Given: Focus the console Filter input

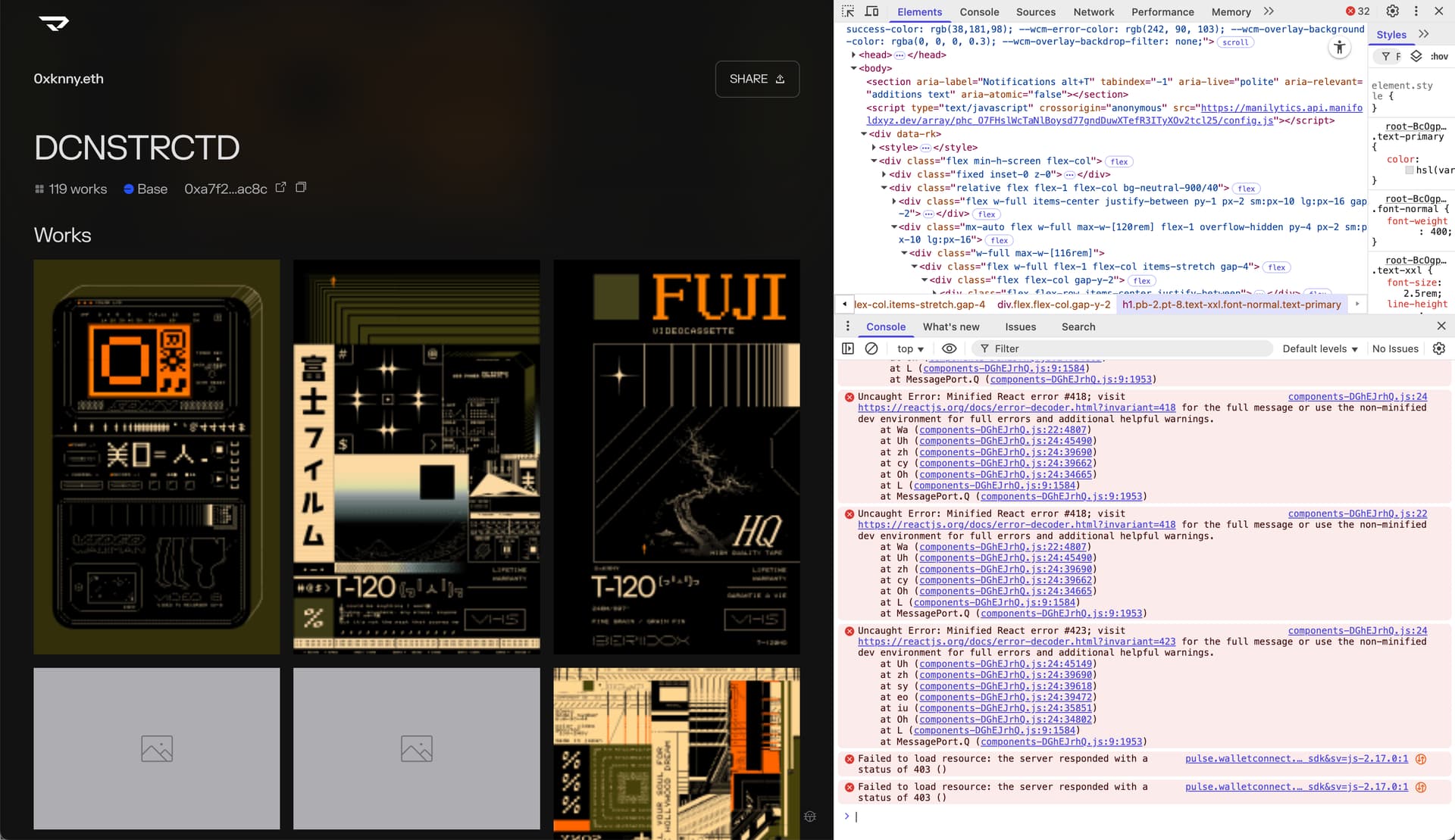Looking at the screenshot, I should [x=1122, y=348].
